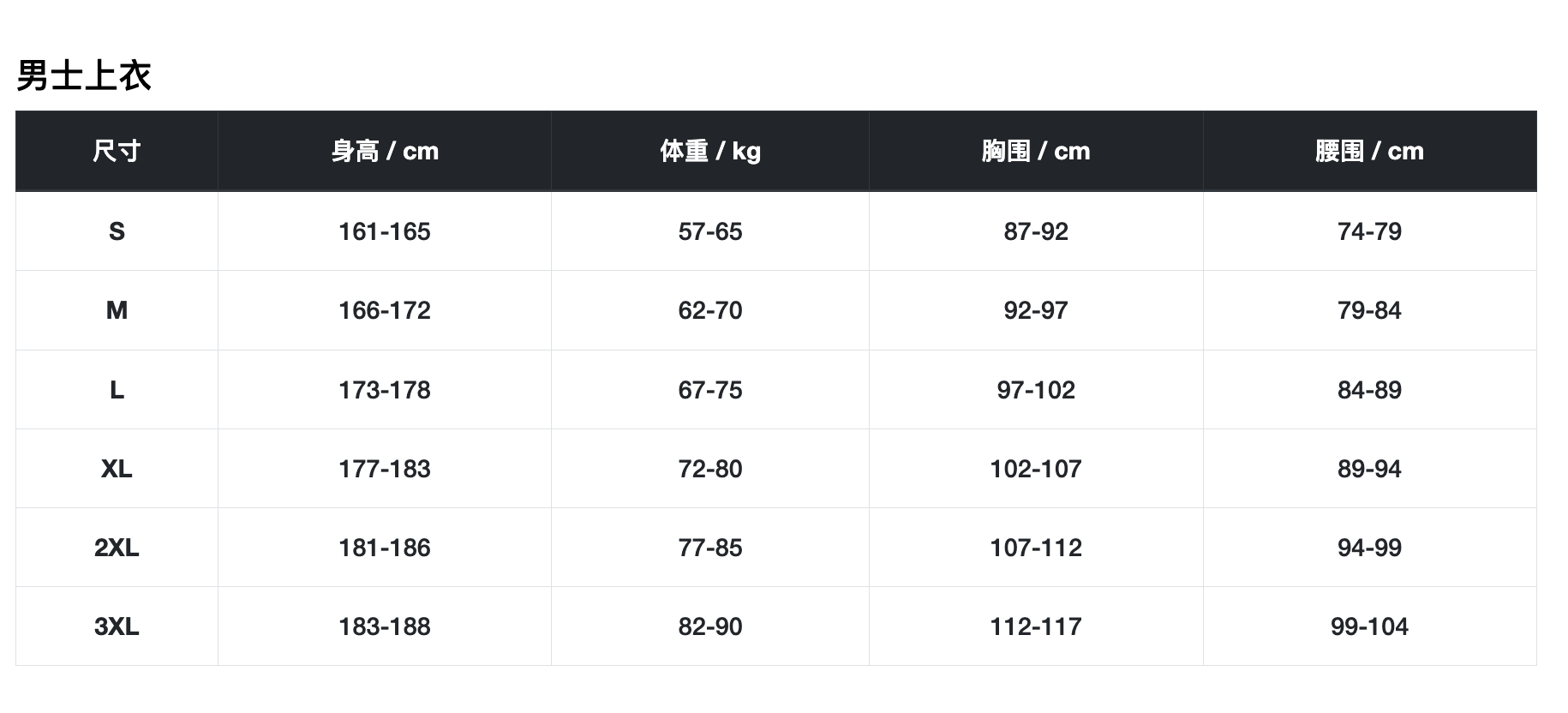Select the 74-79 waist cell
This screenshot has height=713, width=1568.
1369,231
